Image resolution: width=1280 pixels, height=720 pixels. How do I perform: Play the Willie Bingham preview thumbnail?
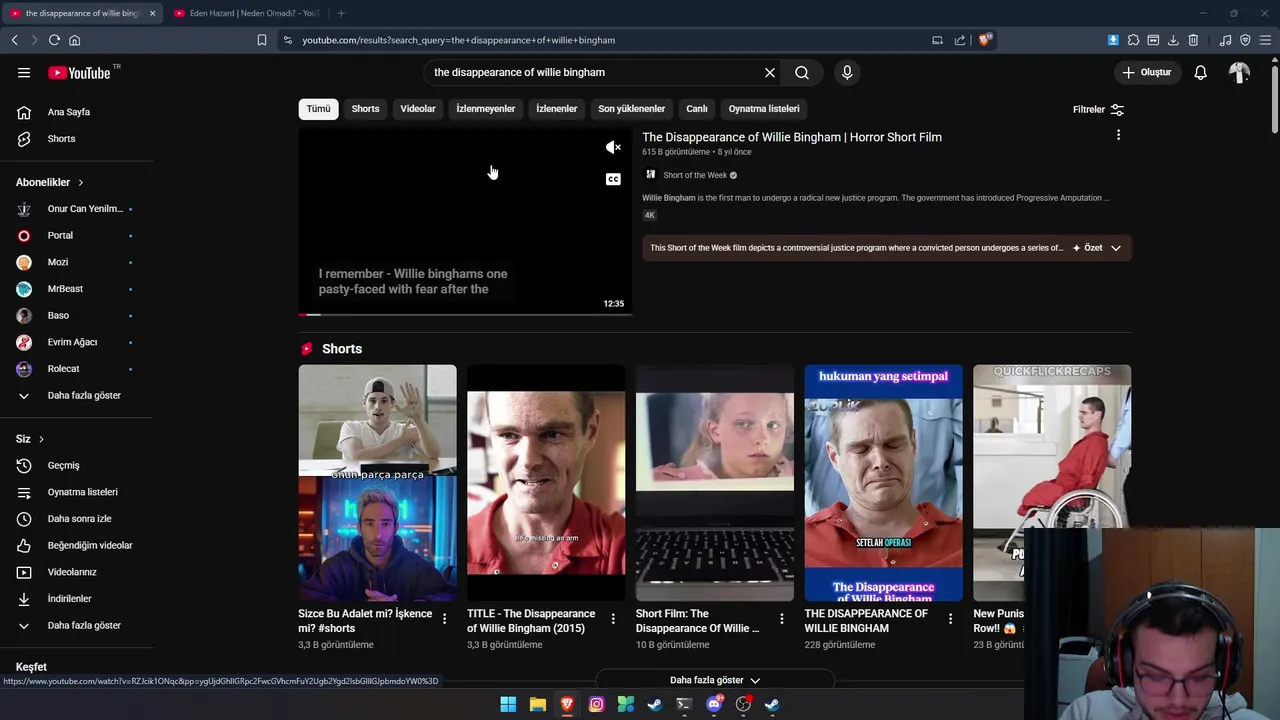(x=465, y=221)
